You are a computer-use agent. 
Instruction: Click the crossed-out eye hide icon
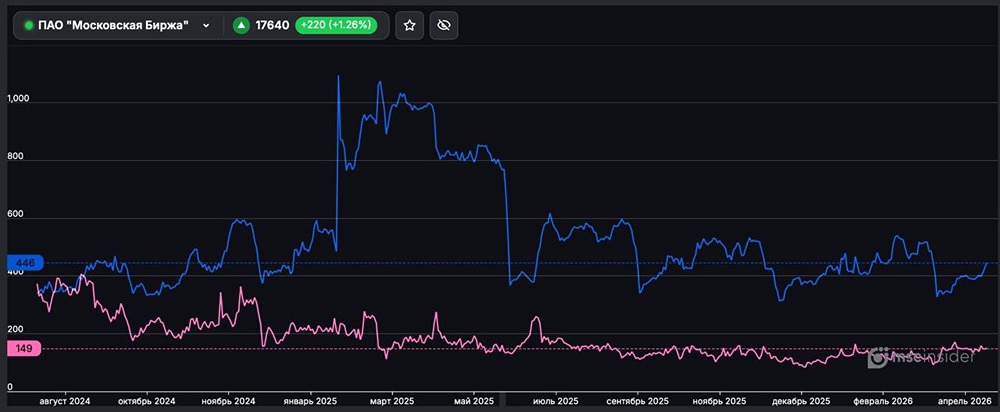tap(444, 26)
